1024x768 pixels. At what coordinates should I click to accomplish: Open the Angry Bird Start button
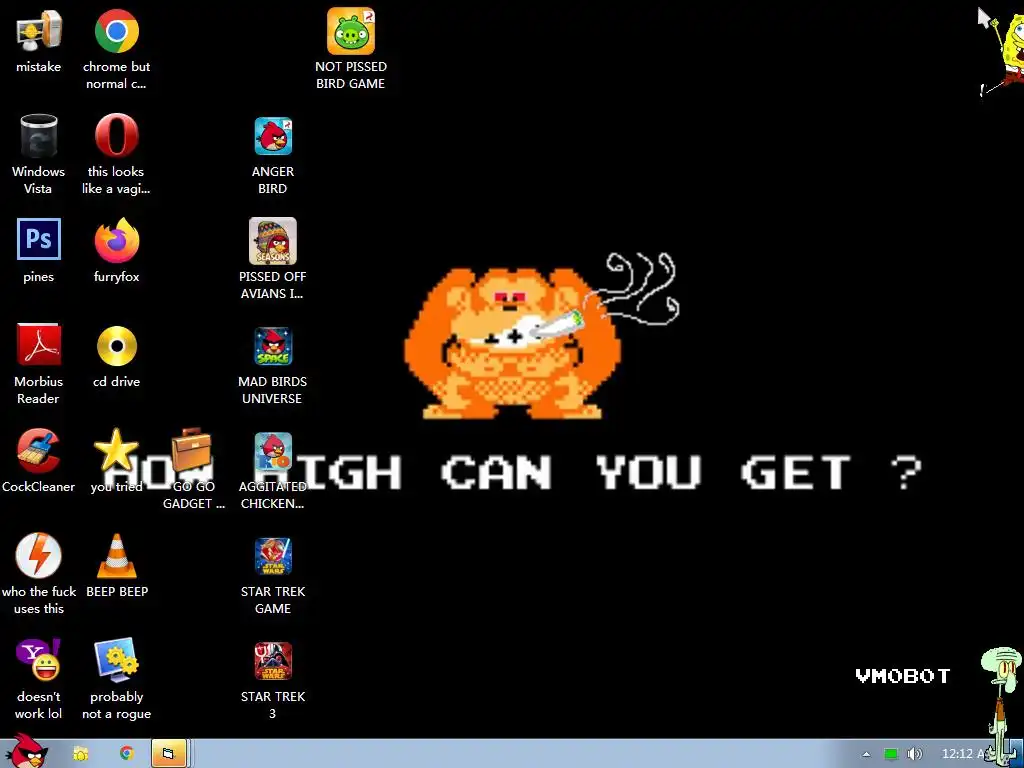point(26,751)
